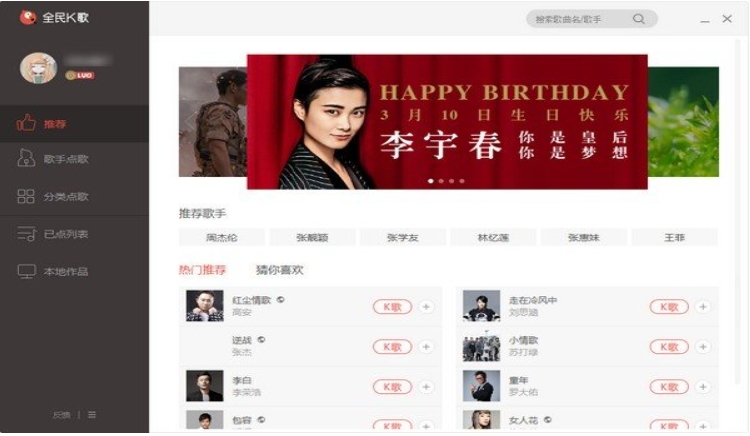Open 已点列表 playlist icon in sidebar
The height and width of the screenshot is (436, 750).
coord(26,234)
